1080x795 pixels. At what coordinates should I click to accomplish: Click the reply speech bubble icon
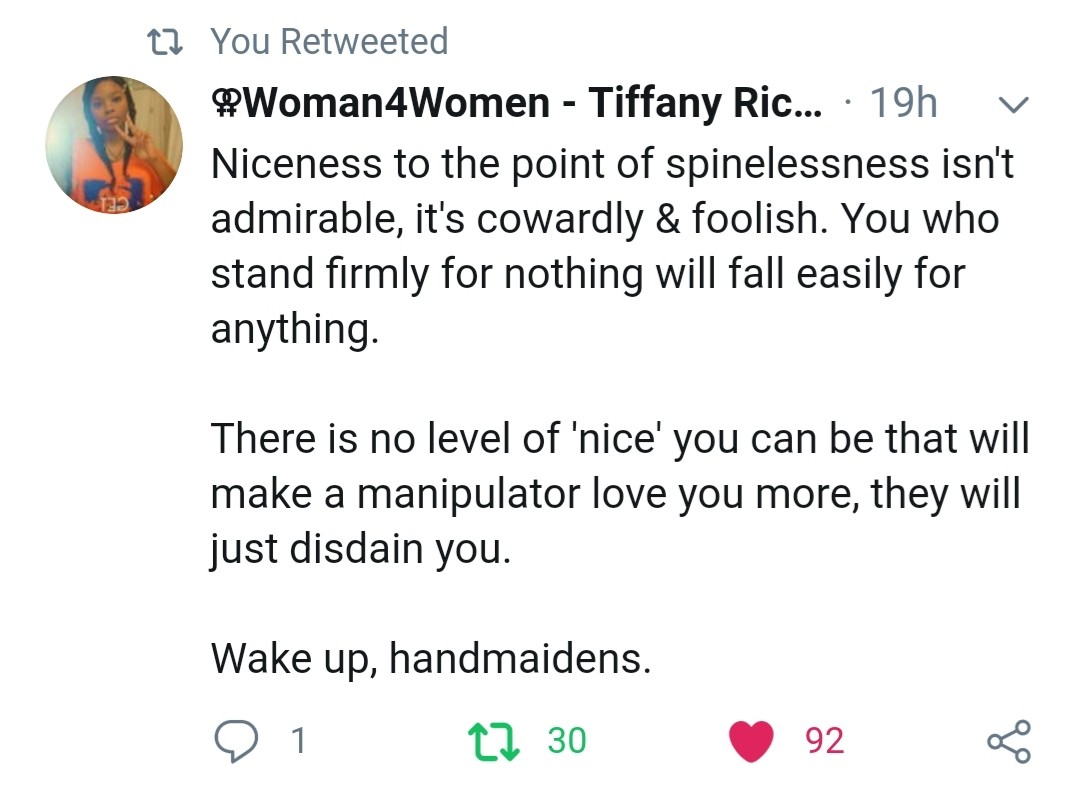point(237,741)
